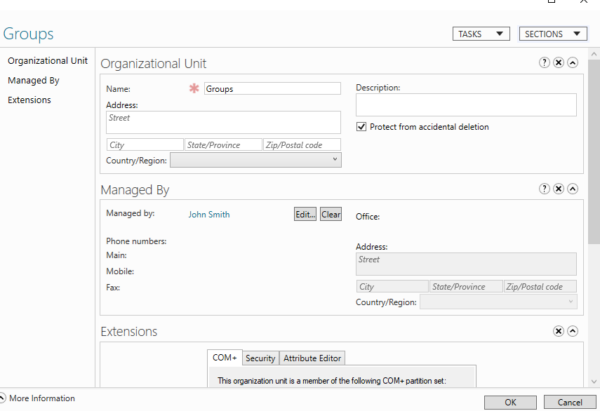This screenshot has height=411, width=600.
Task: Click the help icon in Managed By section
Action: tap(545, 188)
